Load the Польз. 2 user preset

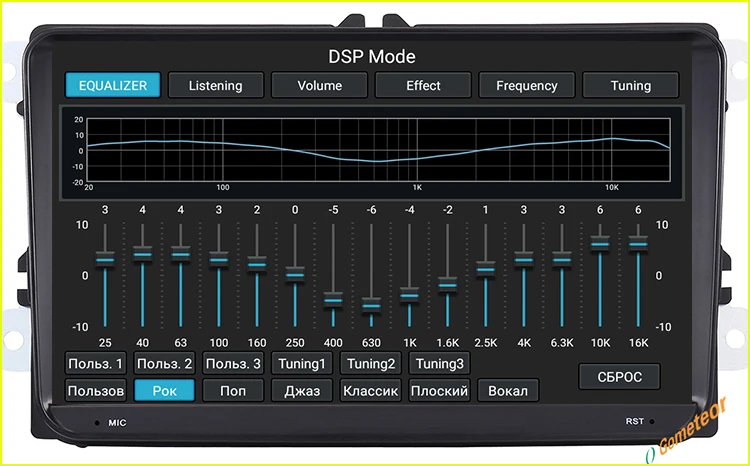(165, 364)
